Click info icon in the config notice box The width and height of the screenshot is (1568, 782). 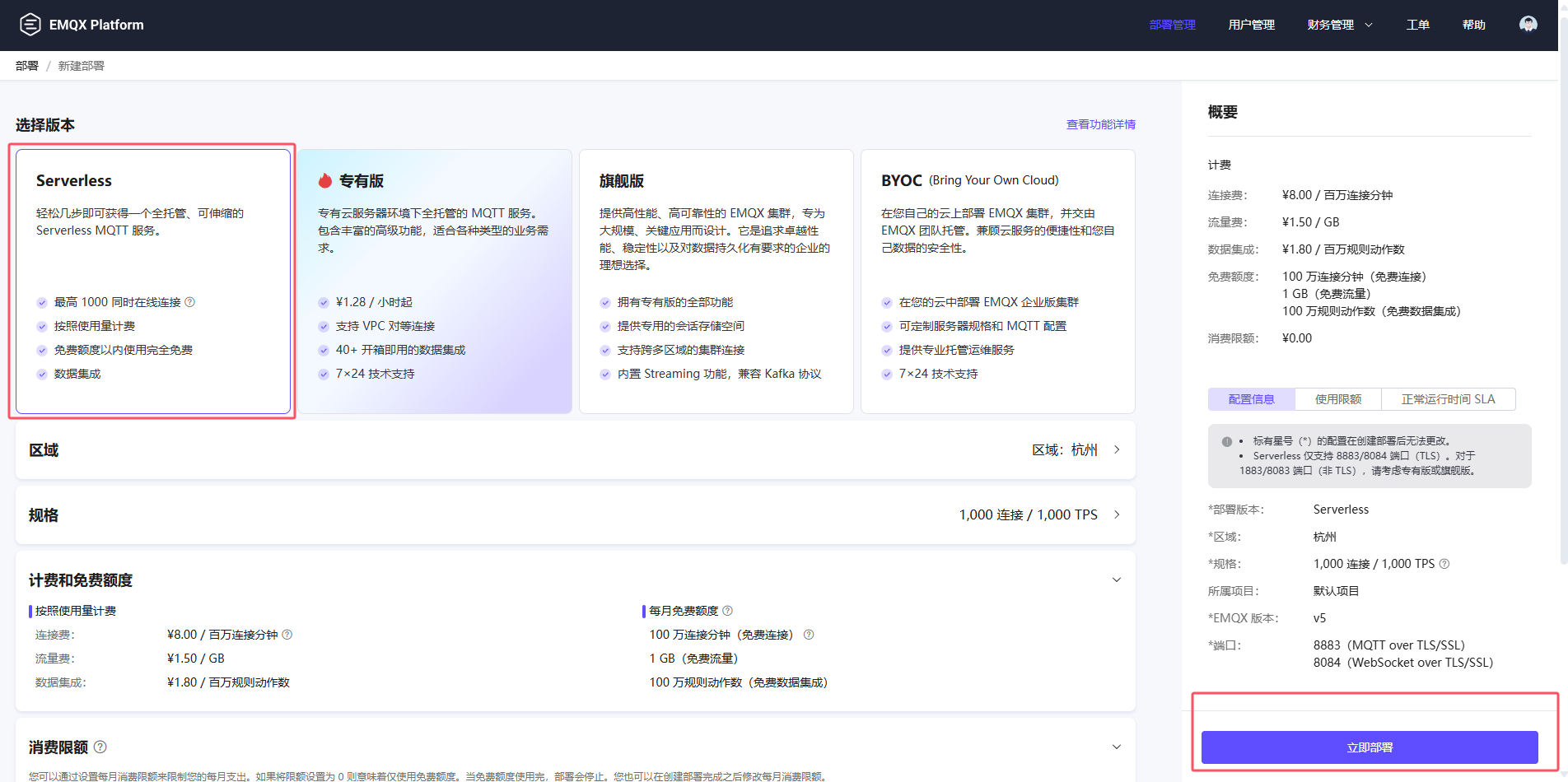(x=1227, y=441)
